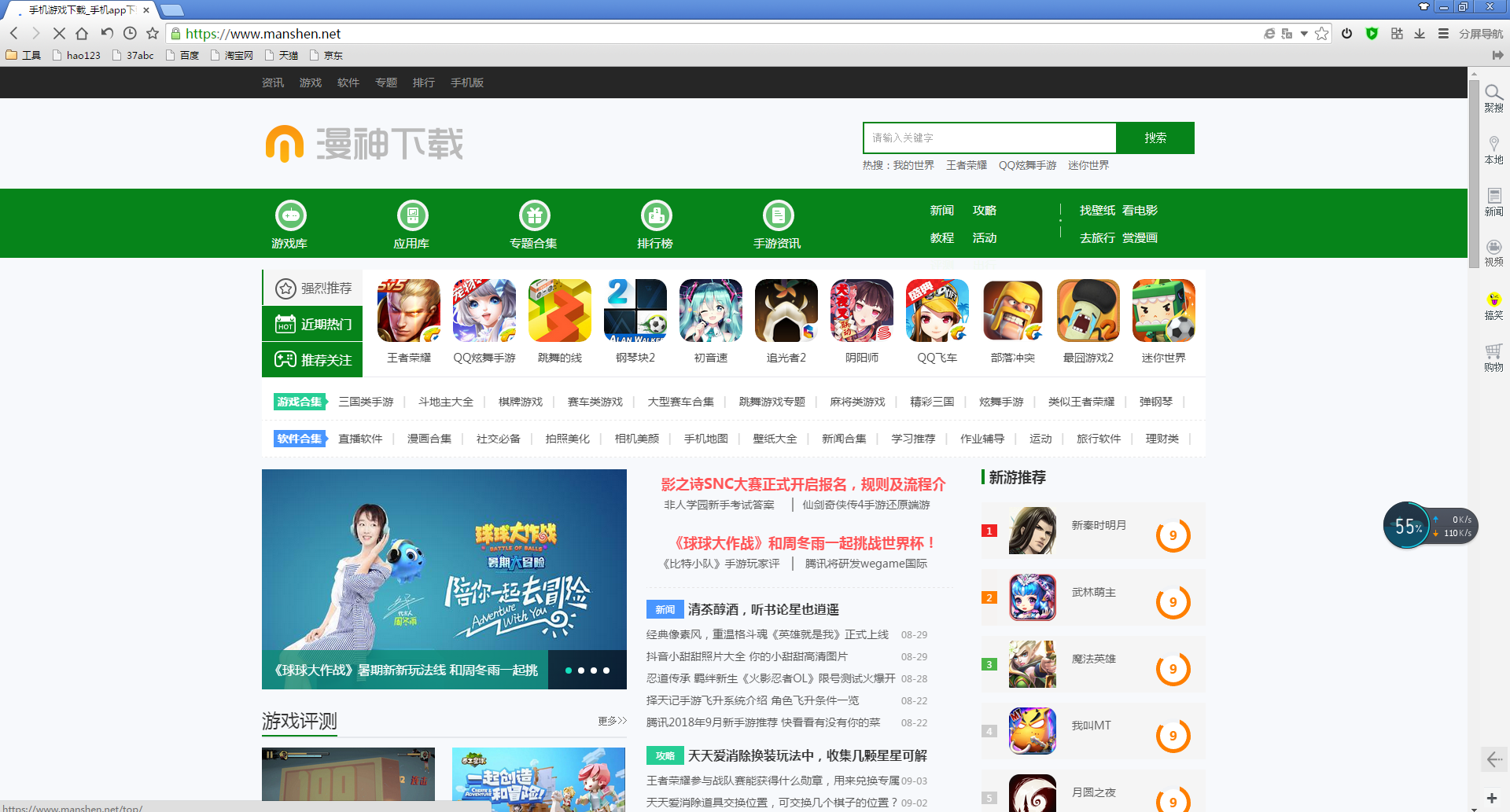Open the 攻略 link in green bar
This screenshot has height=812, width=1510.
click(x=985, y=211)
